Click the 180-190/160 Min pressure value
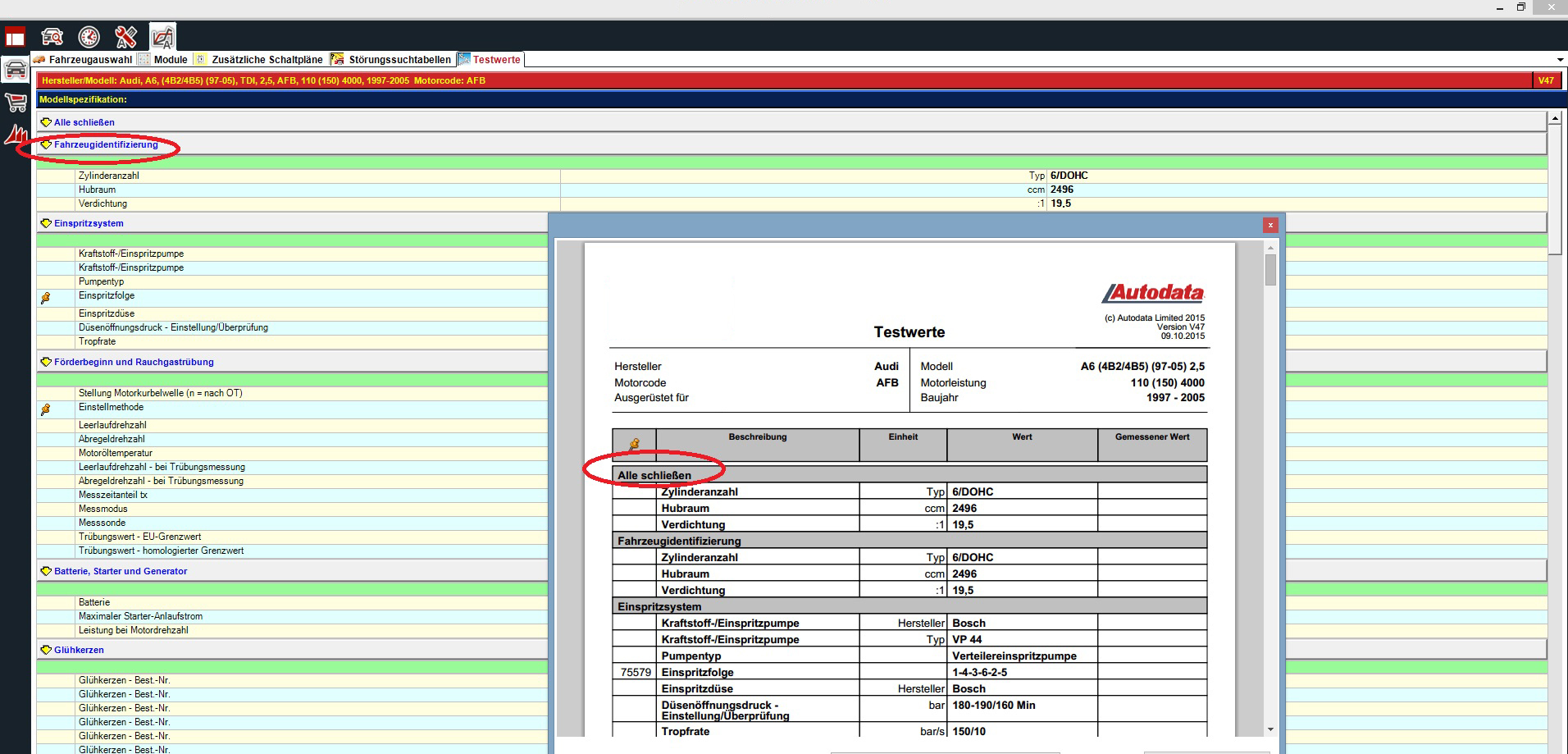 pos(994,705)
